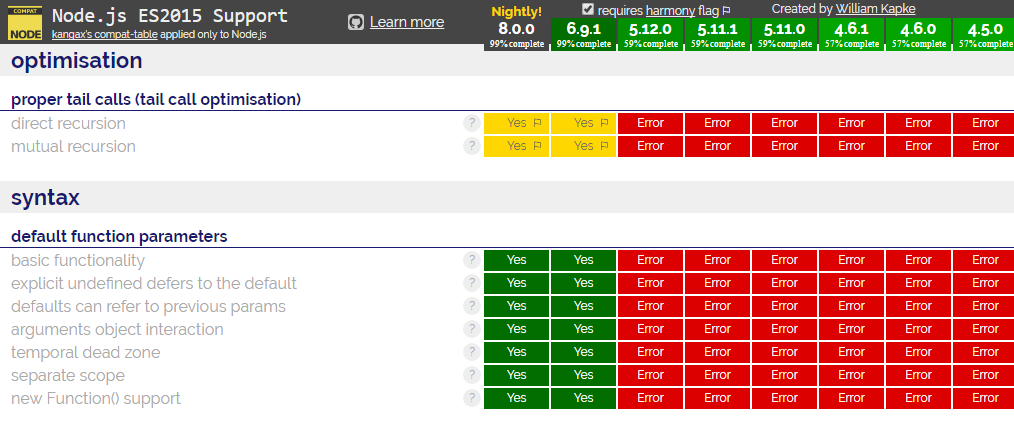Viewport: 1014px width, 423px height.
Task: Click red Error cell for direct recursion 5.12.0
Action: 651,123
